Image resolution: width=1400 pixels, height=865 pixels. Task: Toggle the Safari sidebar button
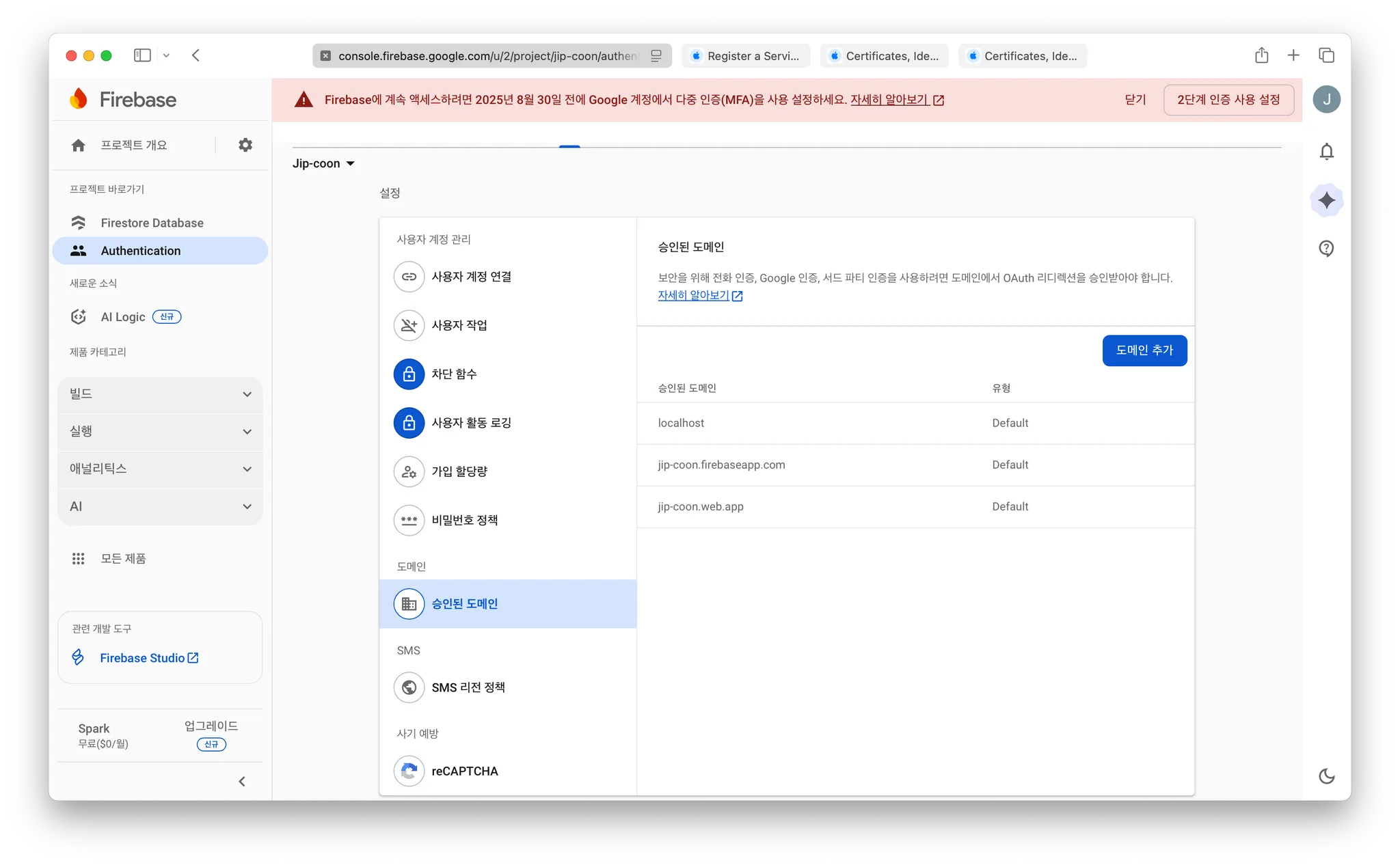click(x=142, y=55)
